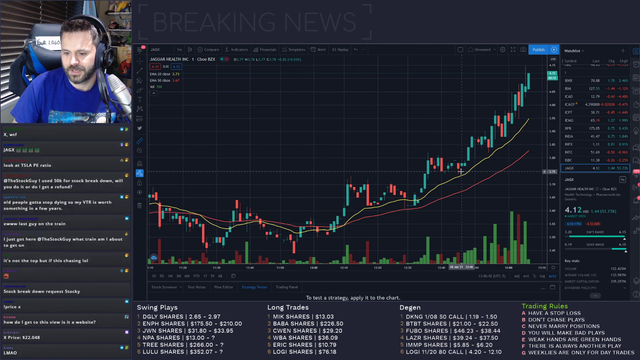Select the JAGX row in watchlist
Screen dimensions: 640x360
click(595, 168)
